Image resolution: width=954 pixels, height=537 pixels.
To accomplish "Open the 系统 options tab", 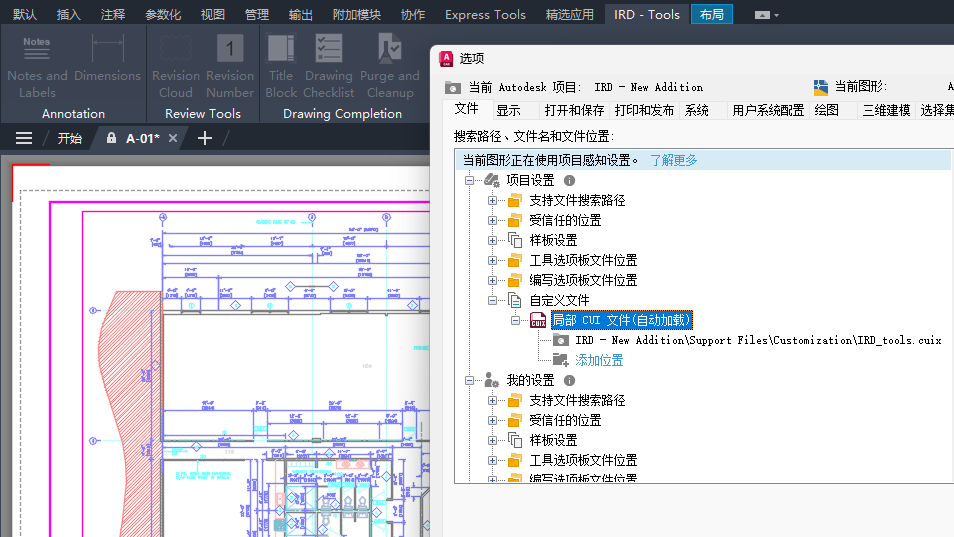I will coord(697,110).
